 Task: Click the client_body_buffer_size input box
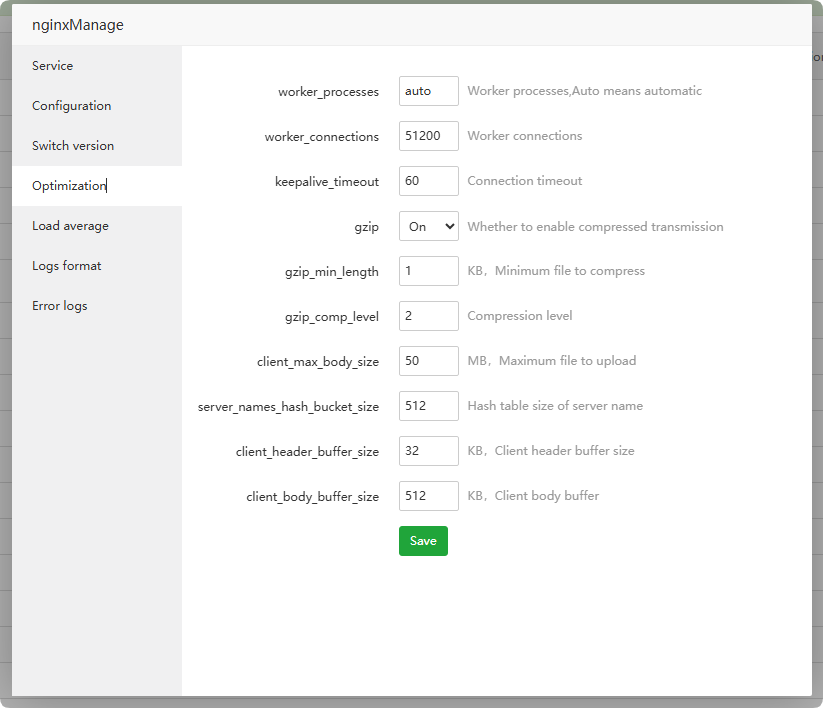click(x=429, y=496)
